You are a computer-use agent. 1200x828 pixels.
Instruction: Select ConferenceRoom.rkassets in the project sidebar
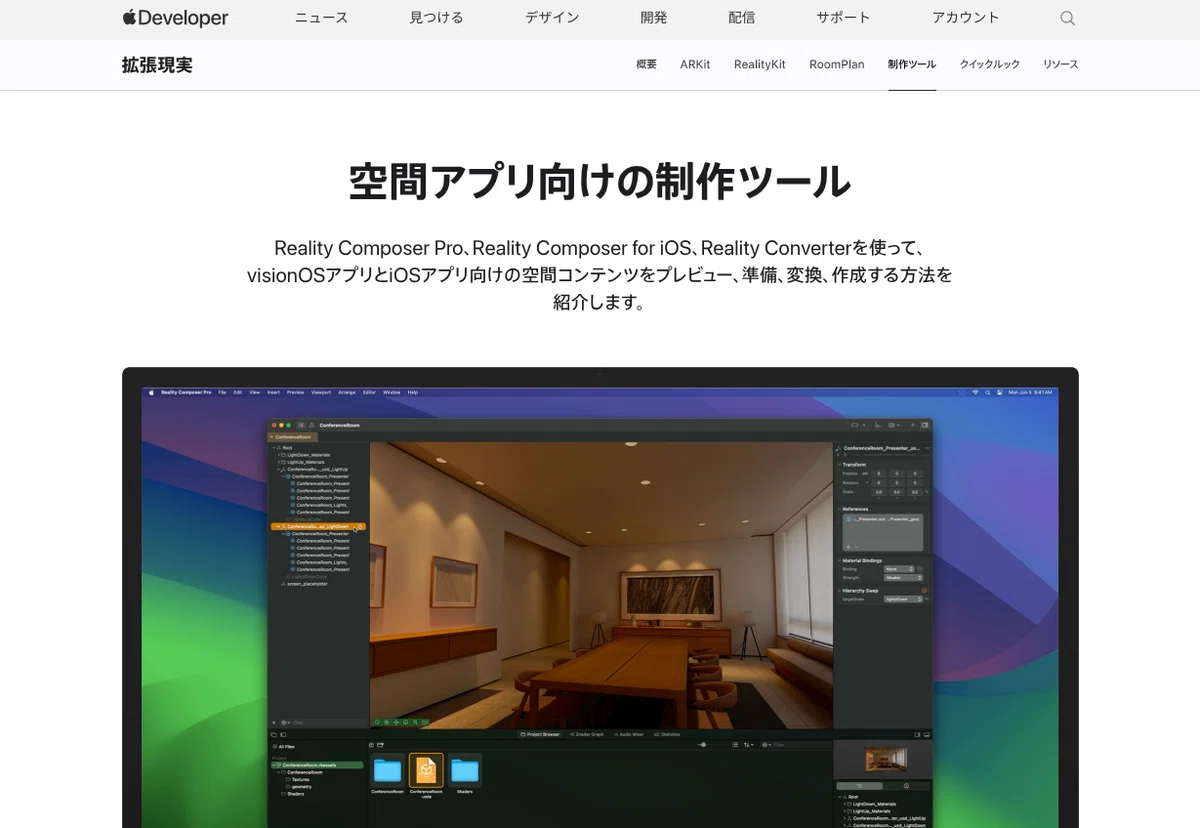[315, 765]
